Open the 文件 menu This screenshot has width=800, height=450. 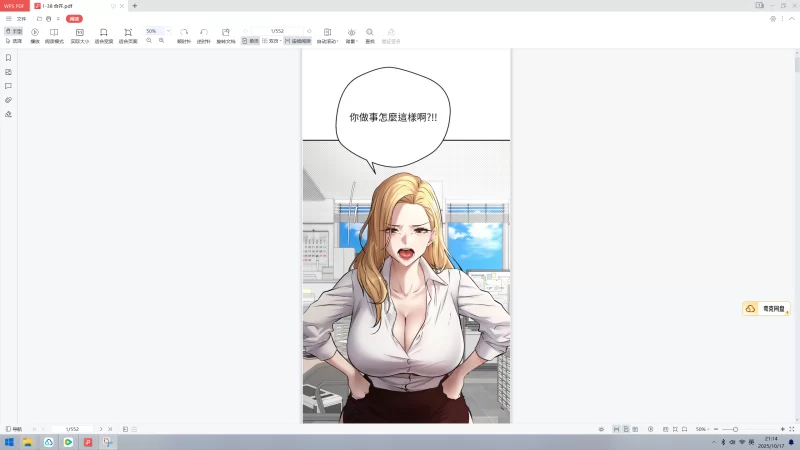(21, 18)
